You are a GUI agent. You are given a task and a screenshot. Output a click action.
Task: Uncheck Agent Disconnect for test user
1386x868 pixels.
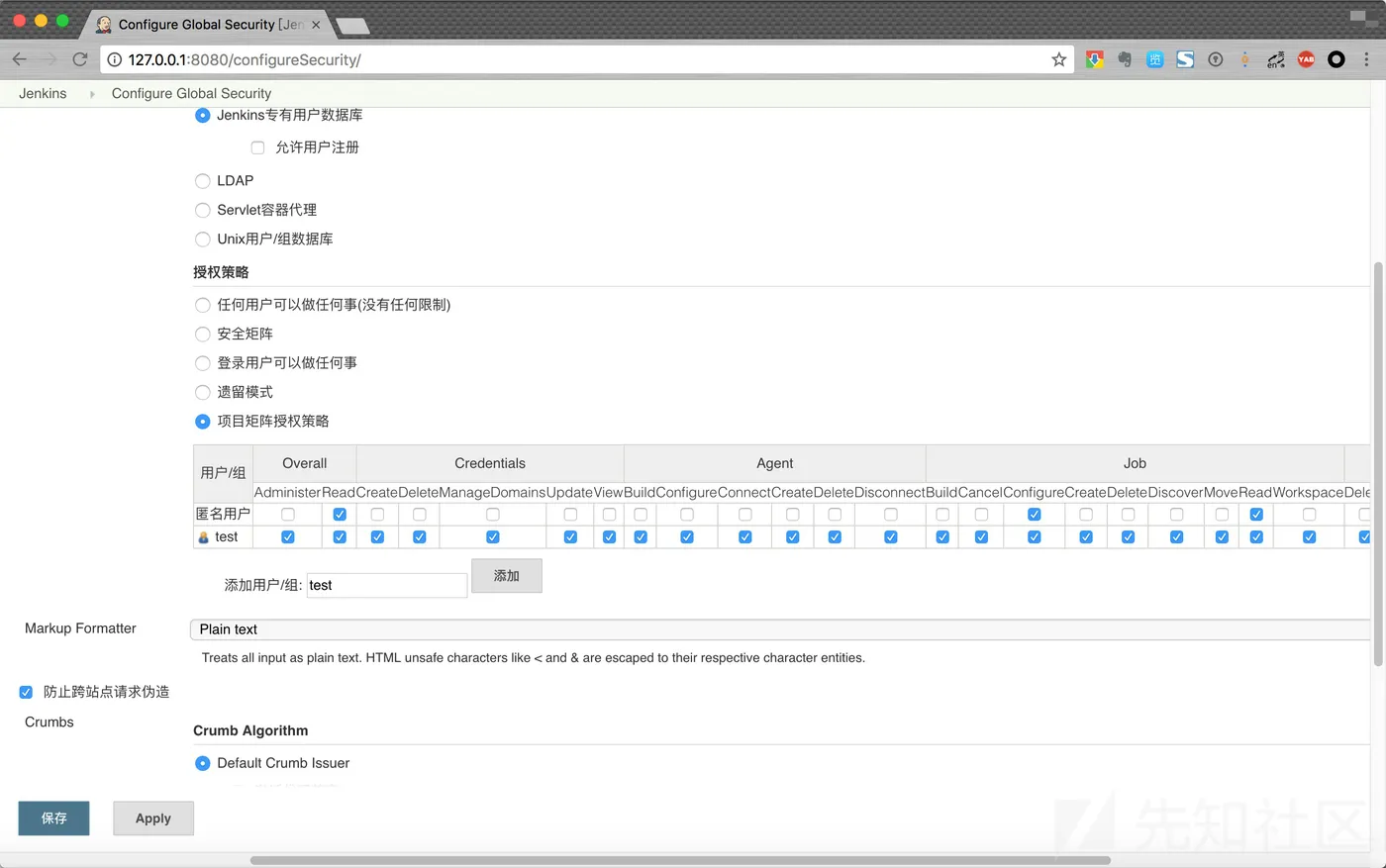click(x=890, y=537)
